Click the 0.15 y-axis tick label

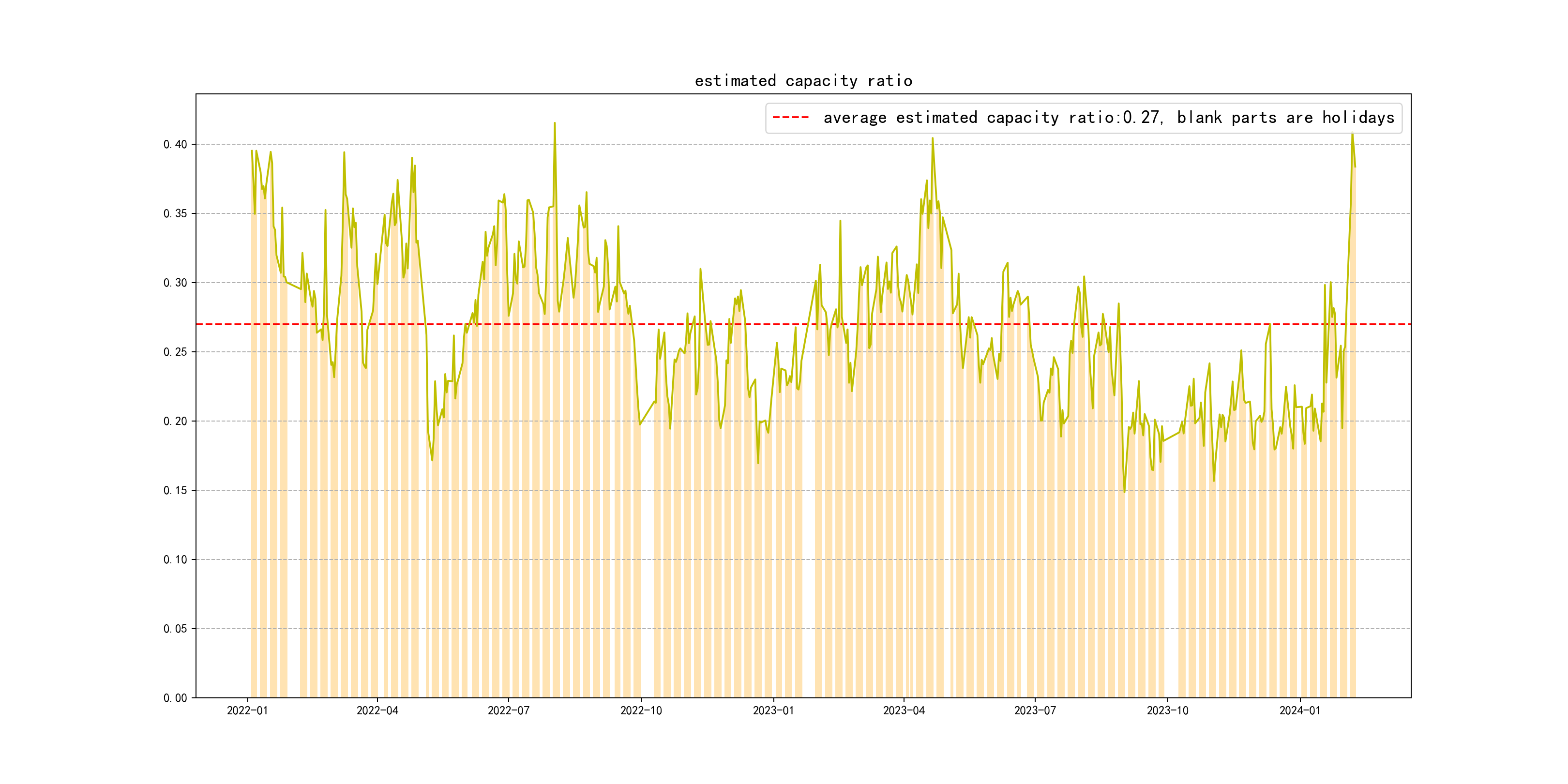175,491
